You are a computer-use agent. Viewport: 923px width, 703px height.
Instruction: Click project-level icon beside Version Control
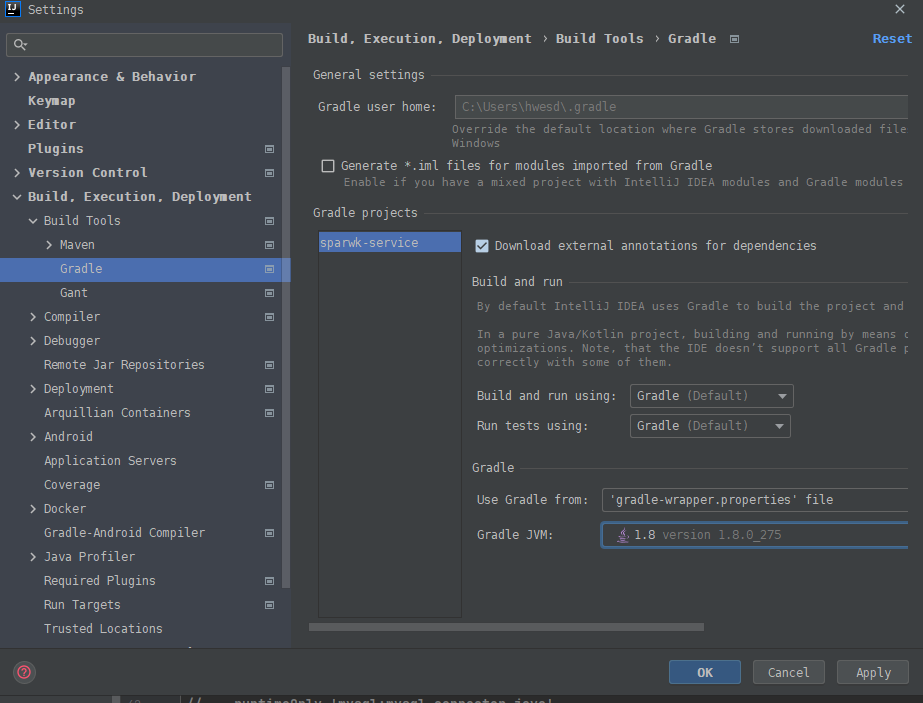tap(270, 173)
